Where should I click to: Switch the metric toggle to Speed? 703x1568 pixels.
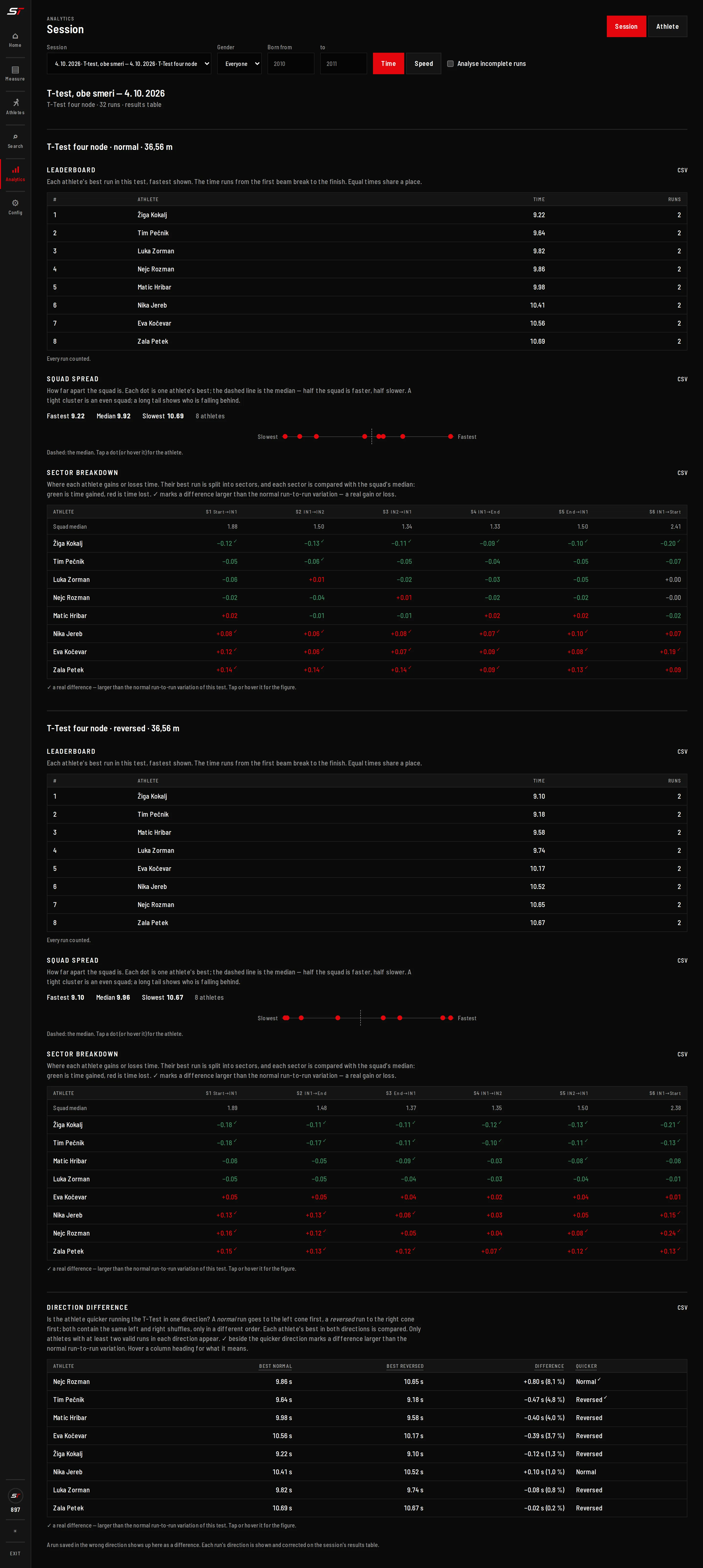tap(424, 63)
